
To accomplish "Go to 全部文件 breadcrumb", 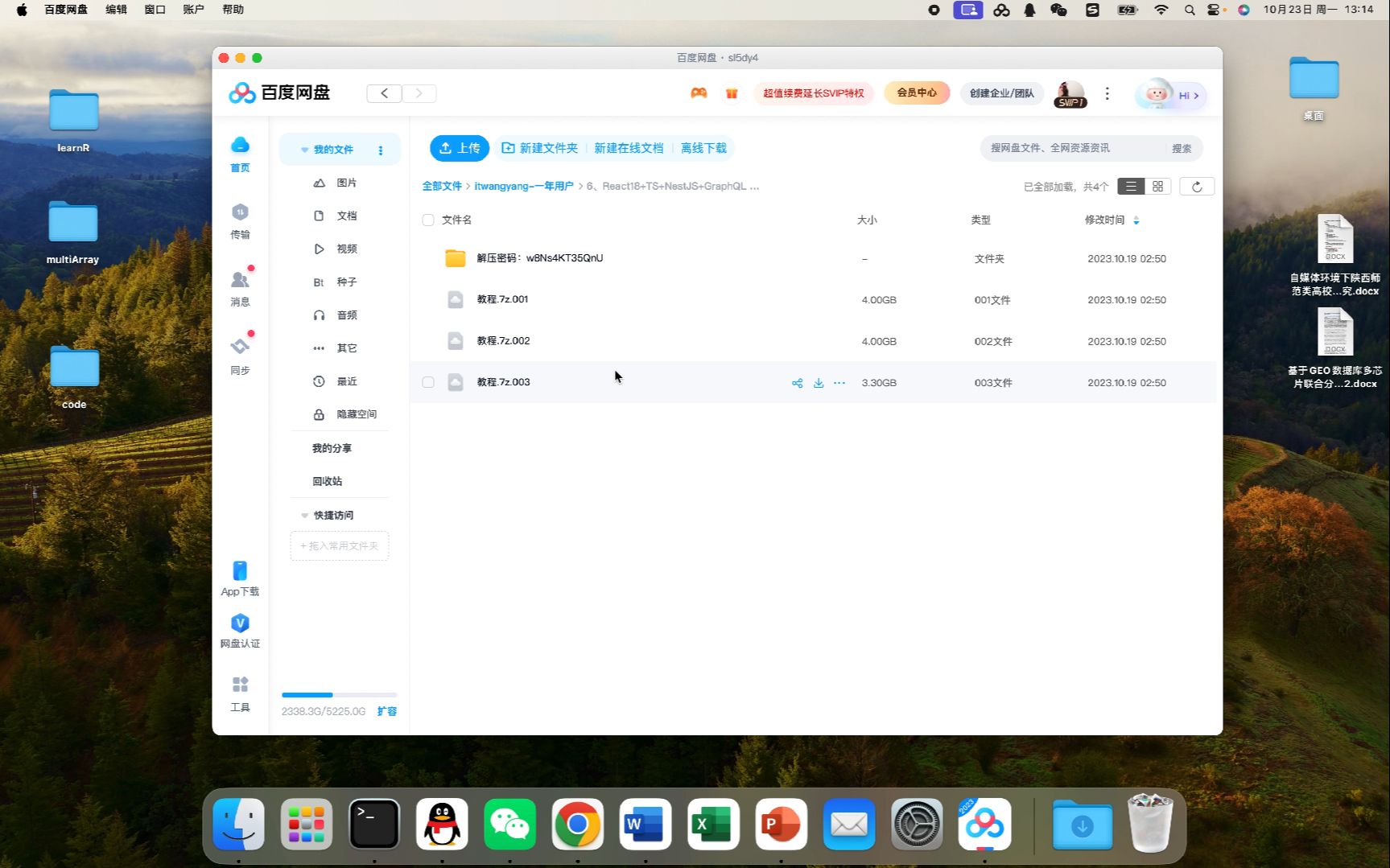I will click(x=442, y=187).
